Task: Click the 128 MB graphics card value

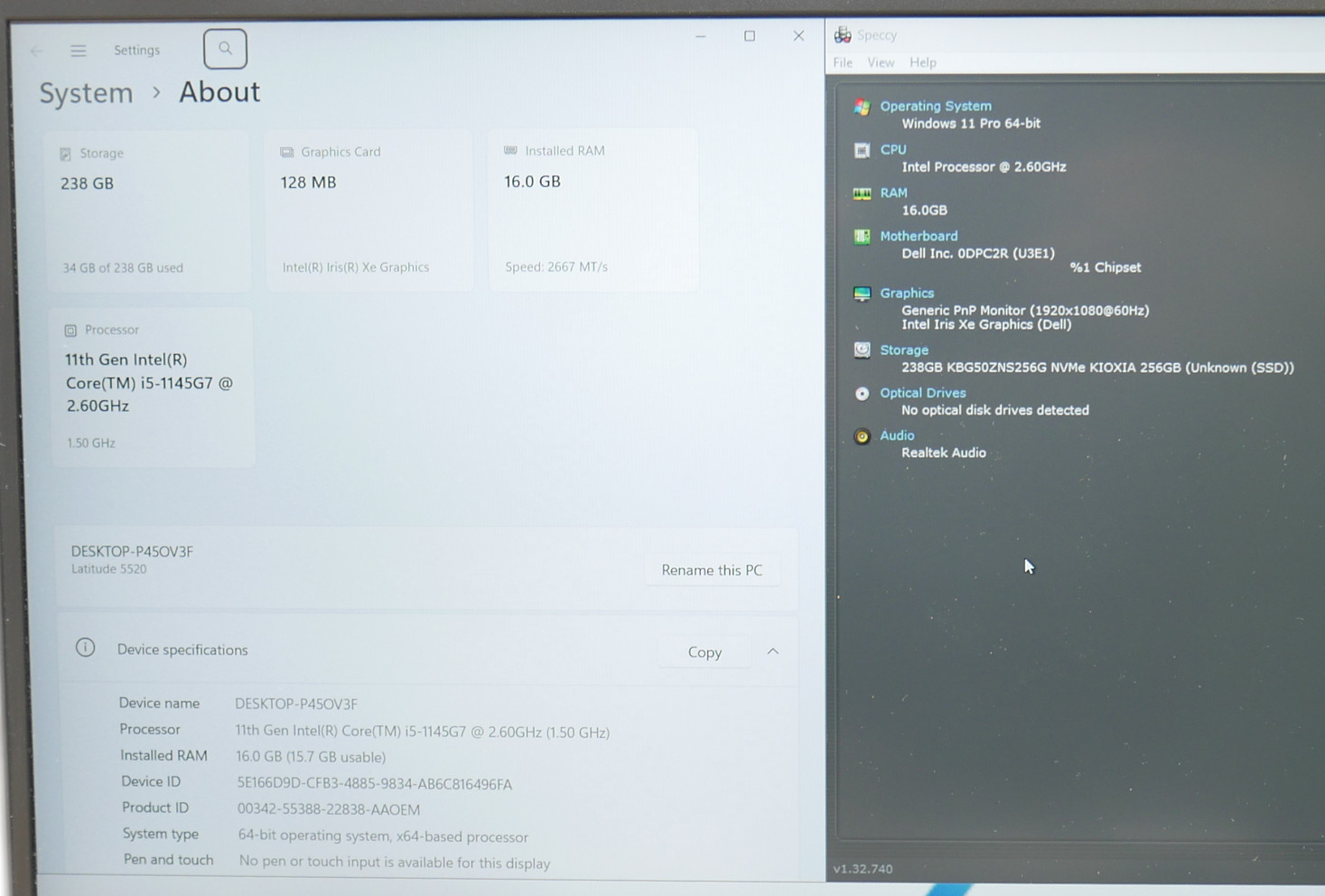Action: (308, 182)
